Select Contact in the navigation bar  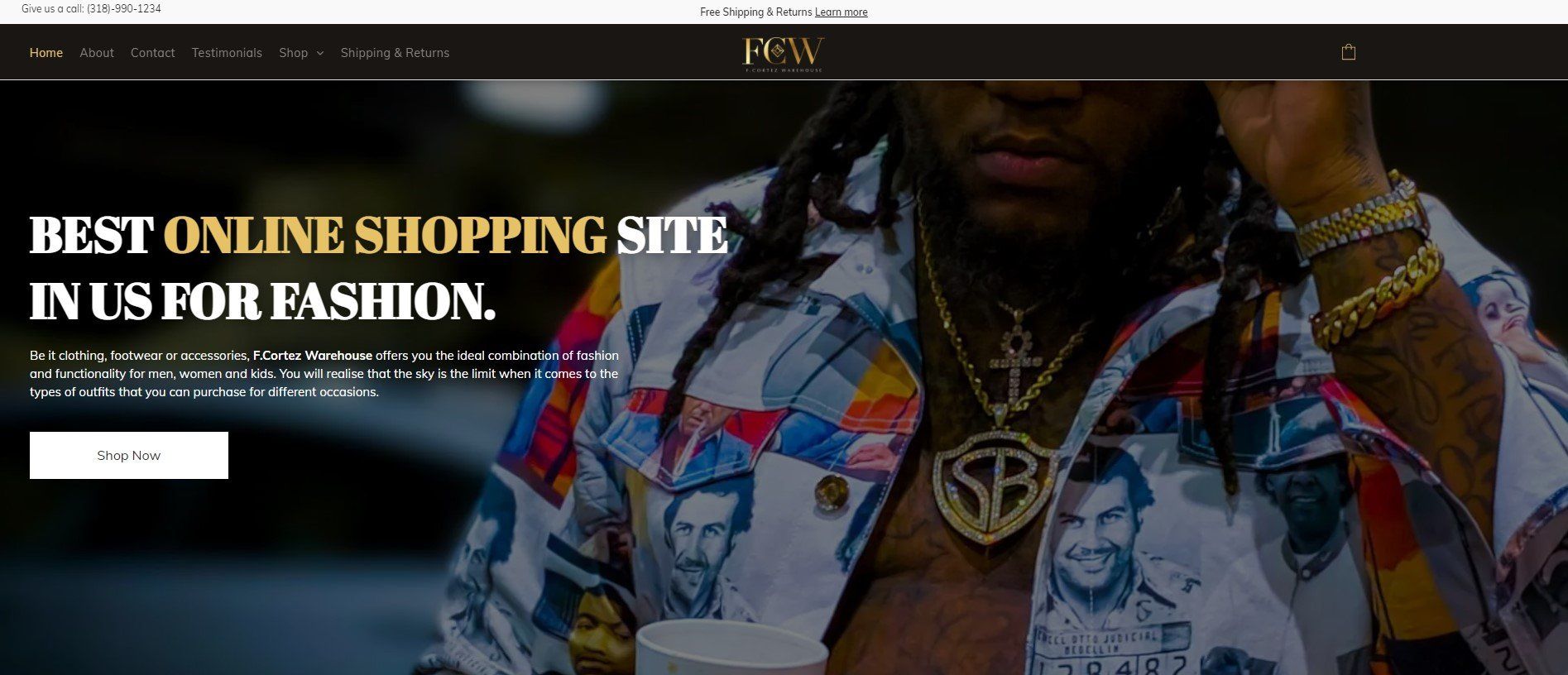[x=153, y=53]
